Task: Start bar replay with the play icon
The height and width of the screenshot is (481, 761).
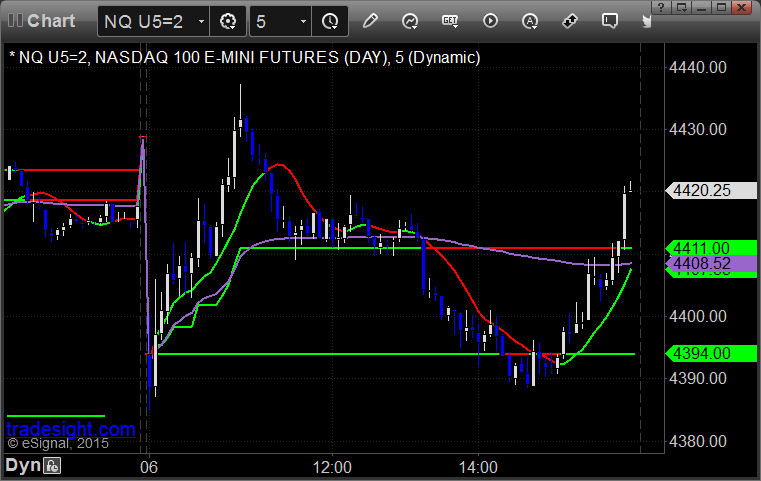Action: tap(490, 21)
